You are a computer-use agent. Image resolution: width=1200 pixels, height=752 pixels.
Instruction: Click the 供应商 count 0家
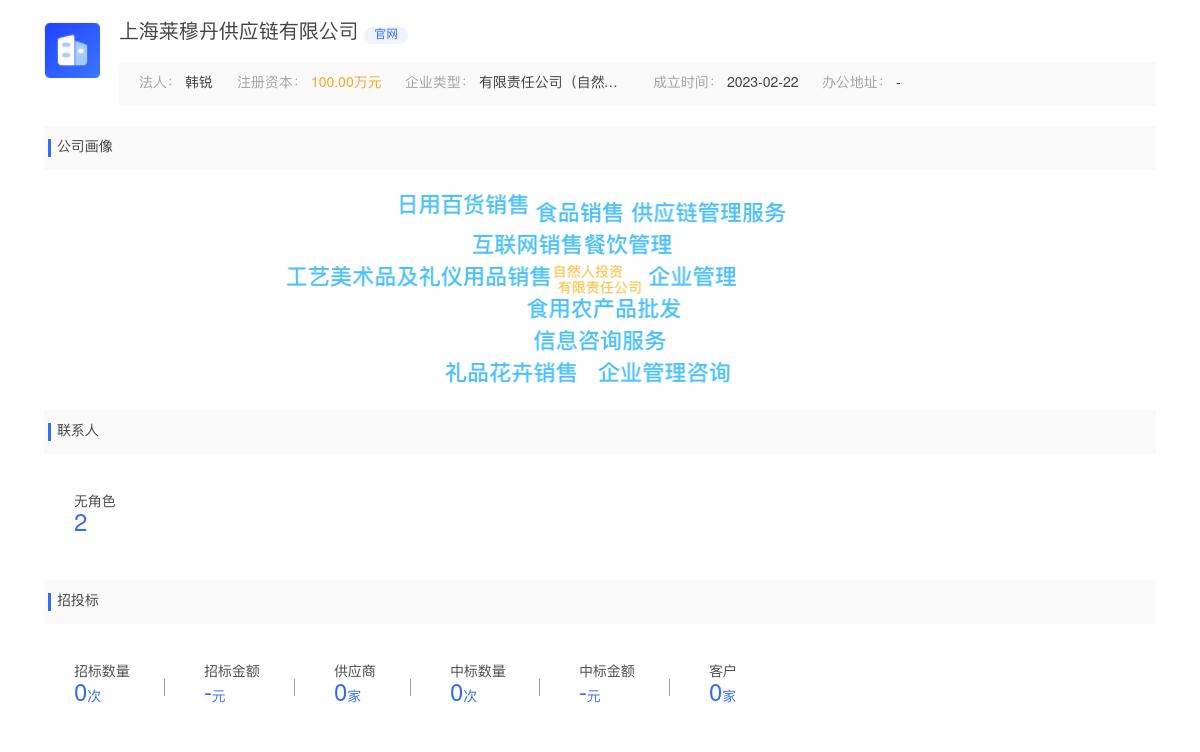coord(347,694)
